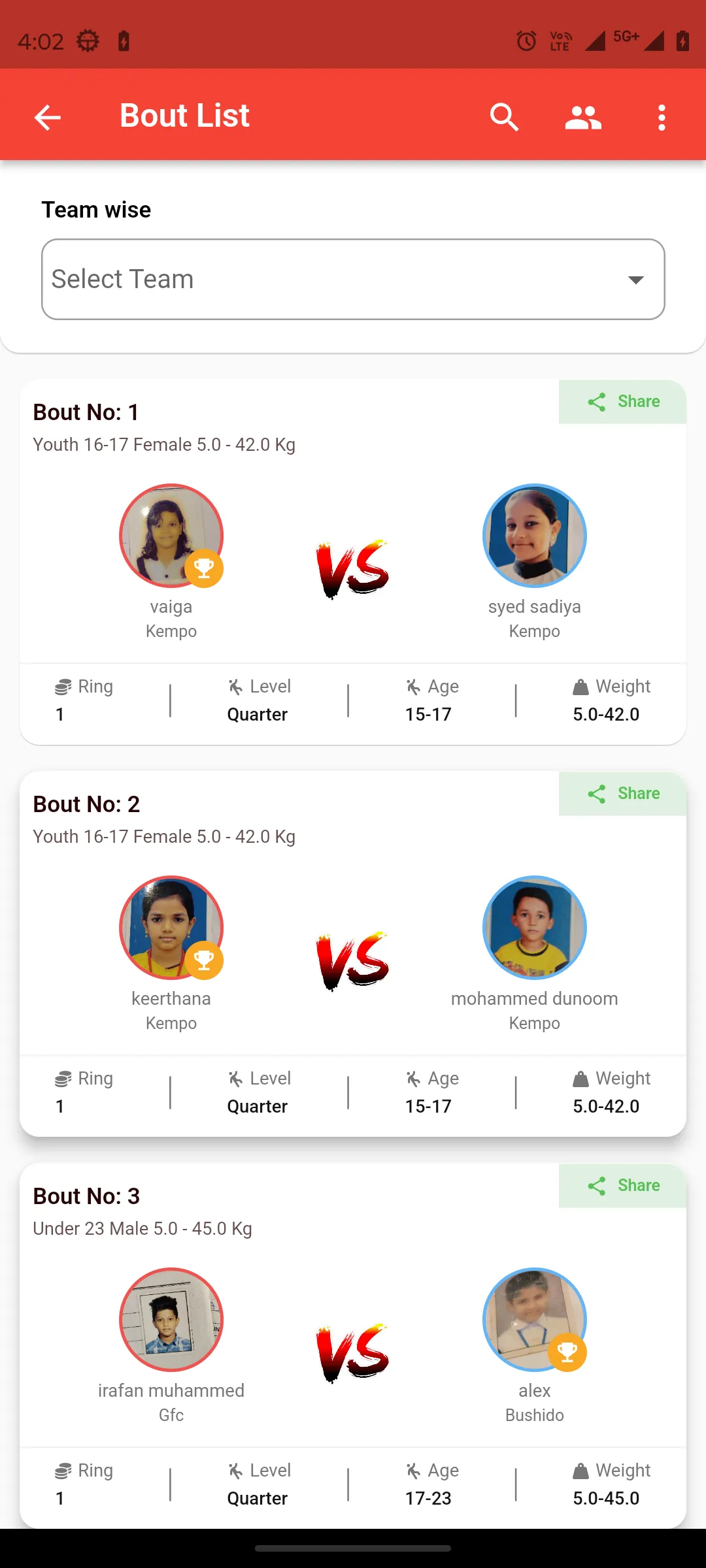Tap the VS graphic in Bout 3
The width and height of the screenshot is (706, 1568).
[x=353, y=1353]
